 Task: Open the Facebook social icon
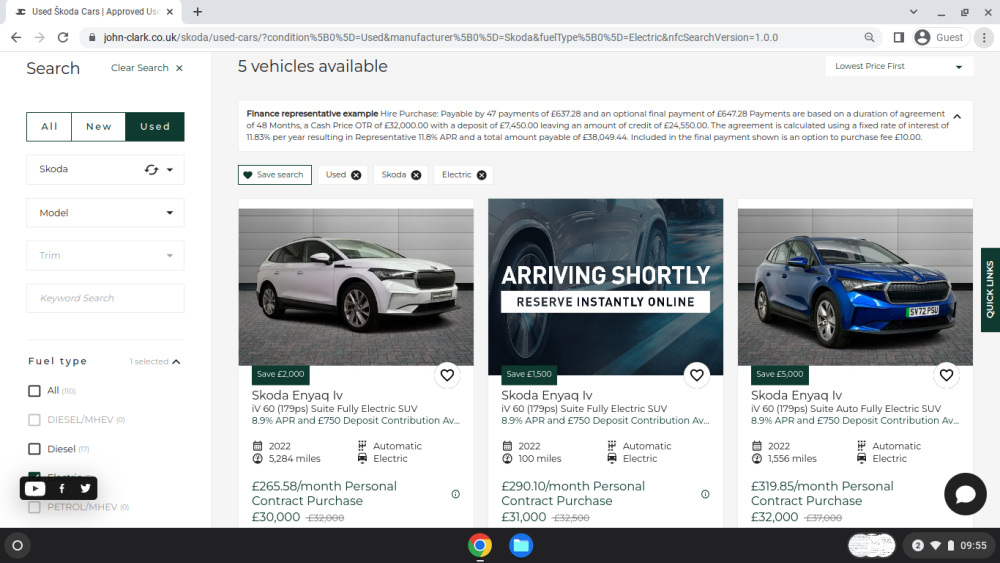click(61, 488)
